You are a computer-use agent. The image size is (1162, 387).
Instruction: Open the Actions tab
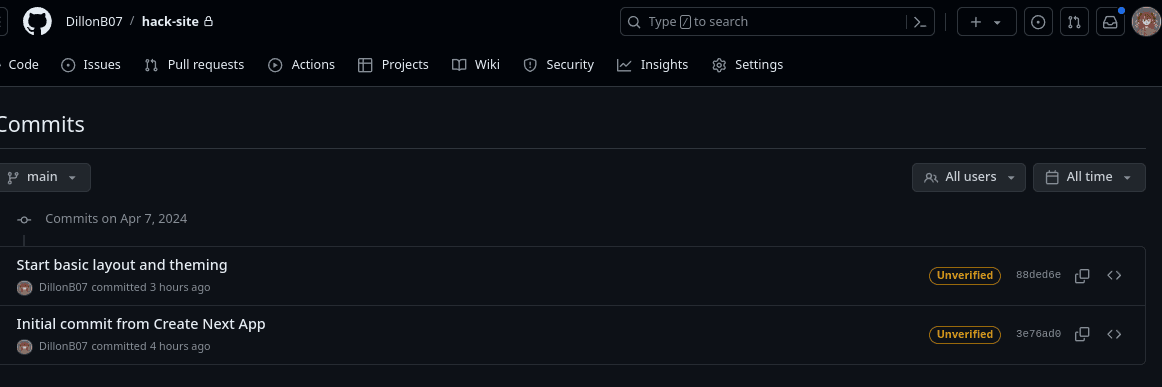pyautogui.click(x=301, y=64)
